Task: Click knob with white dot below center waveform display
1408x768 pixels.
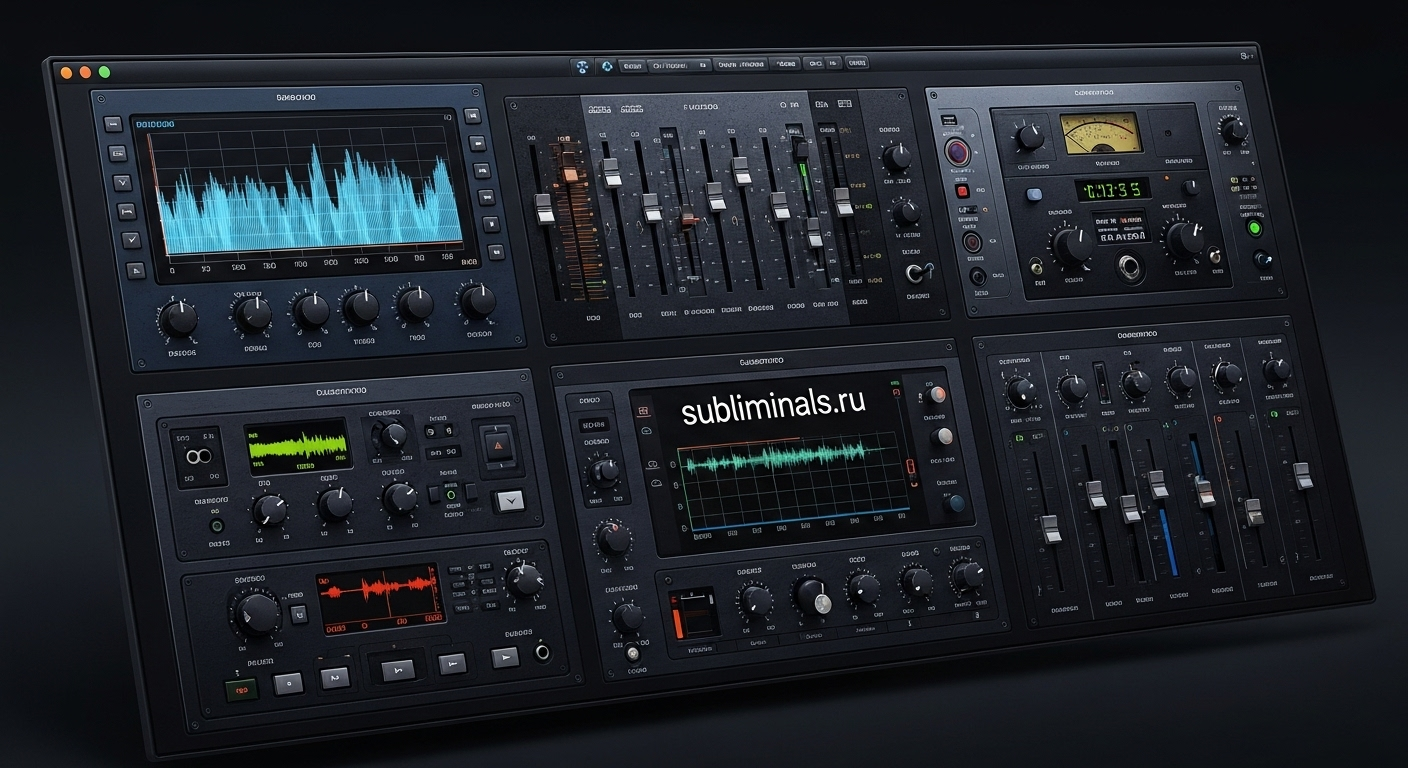Action: [x=812, y=598]
